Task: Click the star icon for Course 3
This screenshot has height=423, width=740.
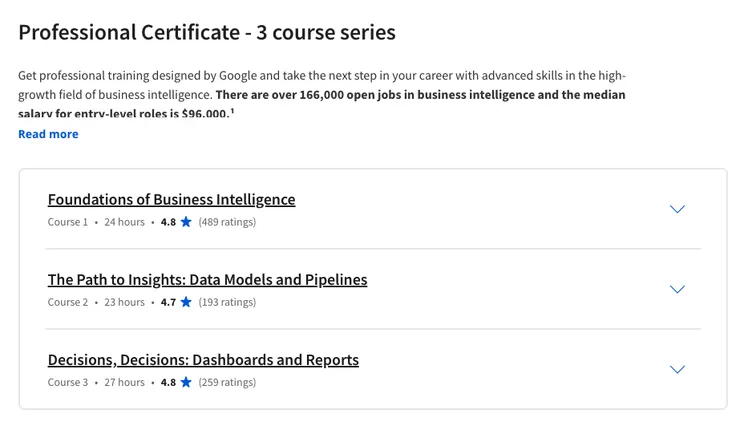Action: [x=186, y=382]
